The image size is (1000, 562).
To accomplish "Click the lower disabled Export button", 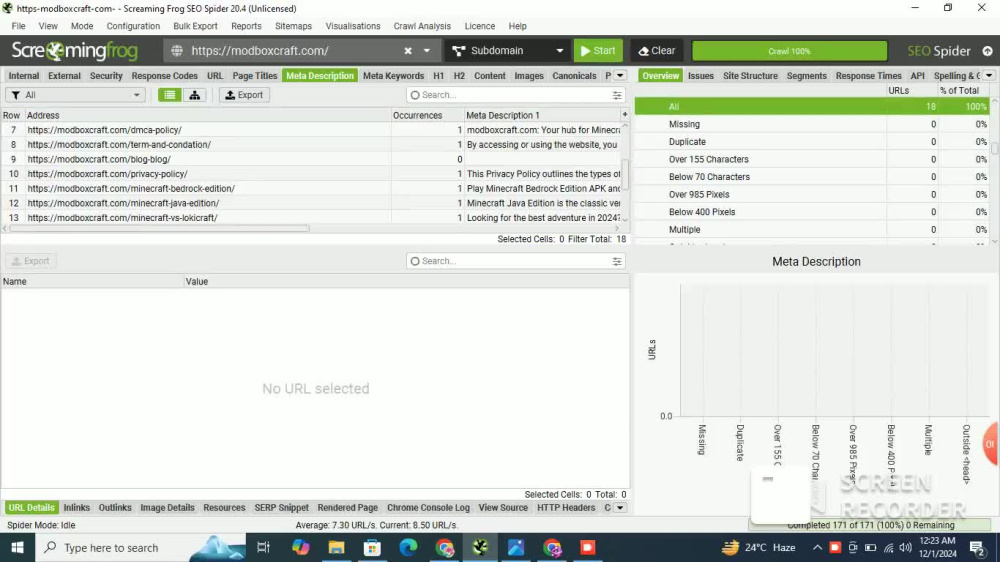I will [31, 261].
